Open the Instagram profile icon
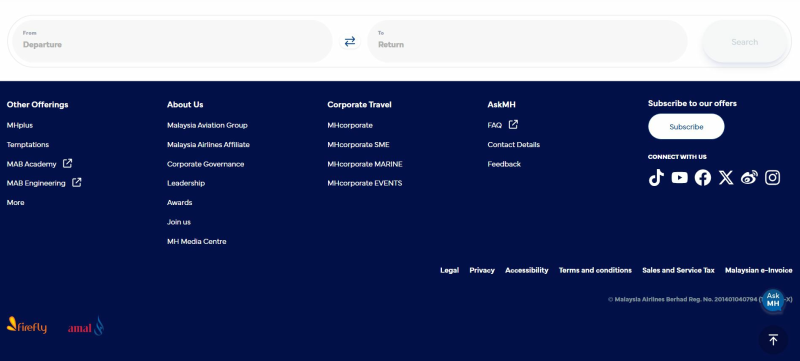Screen dimensions: 800x361 pos(772,177)
